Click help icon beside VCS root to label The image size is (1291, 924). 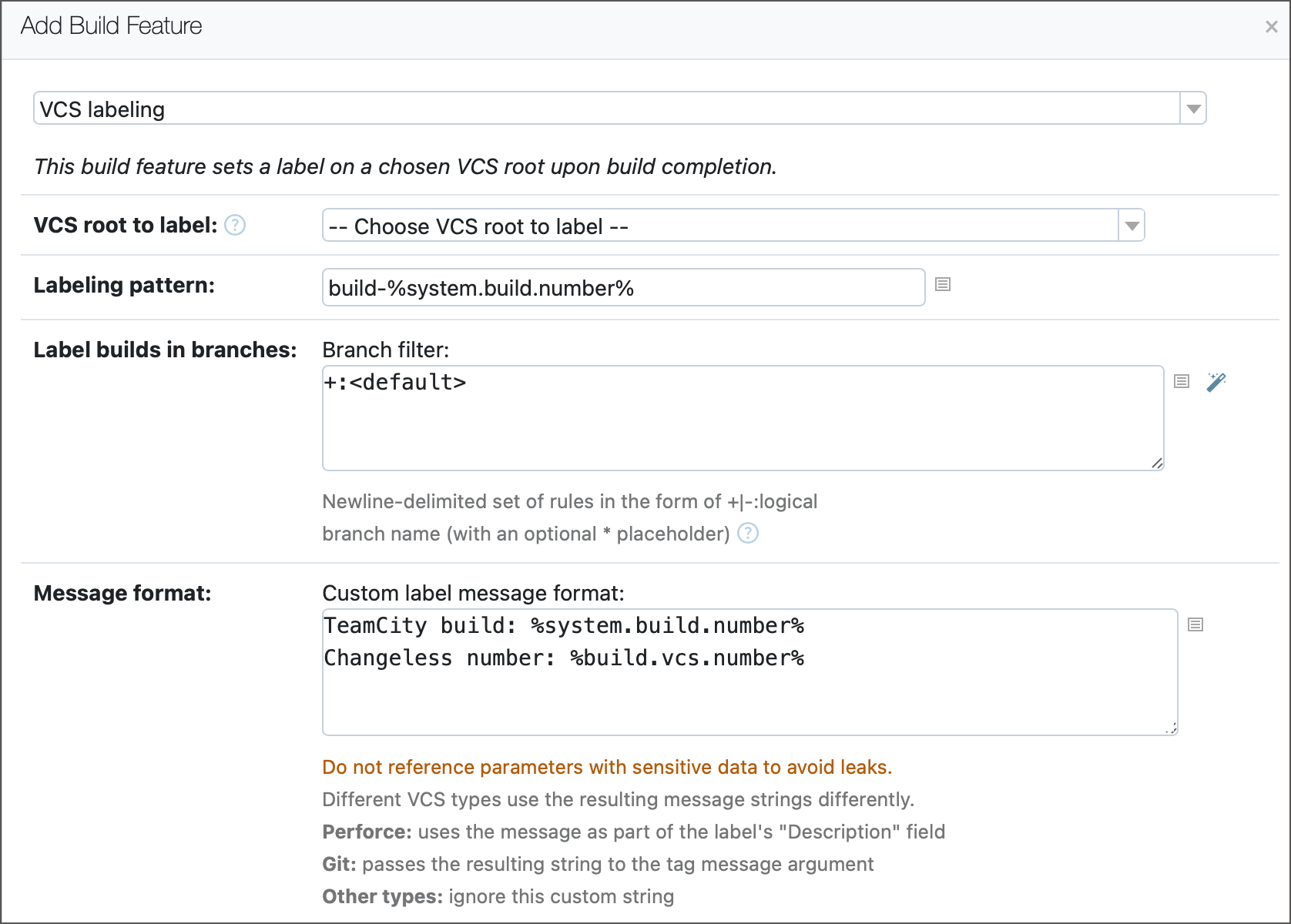[x=235, y=225]
